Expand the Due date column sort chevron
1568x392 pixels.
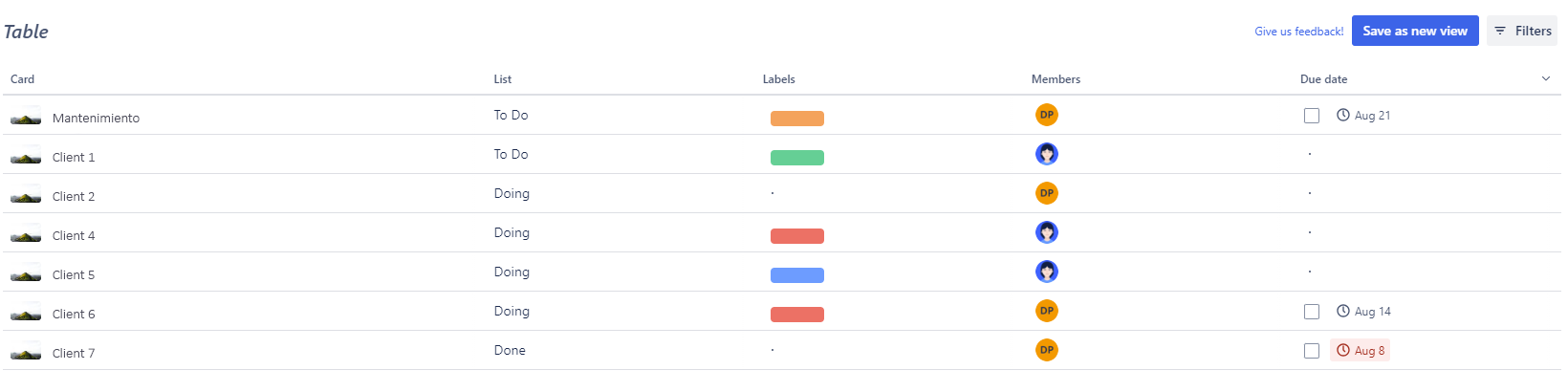1546,78
